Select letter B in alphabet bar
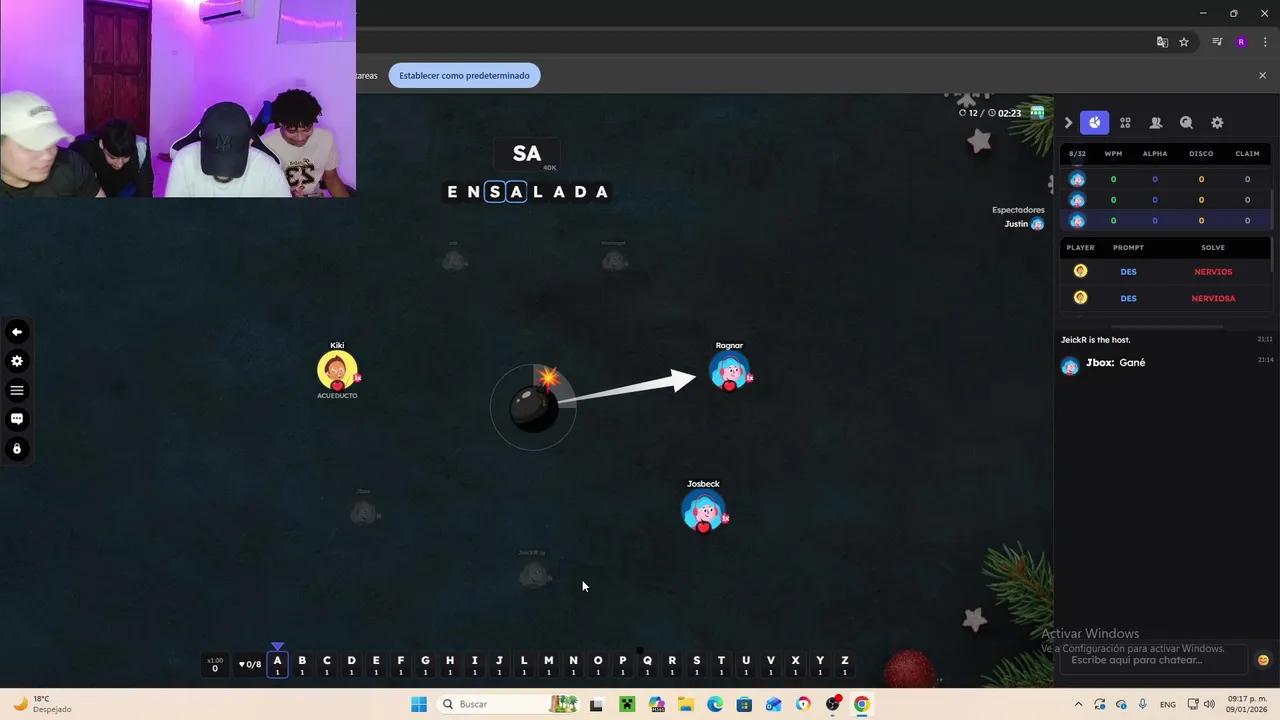The image size is (1280, 720). coord(302,664)
